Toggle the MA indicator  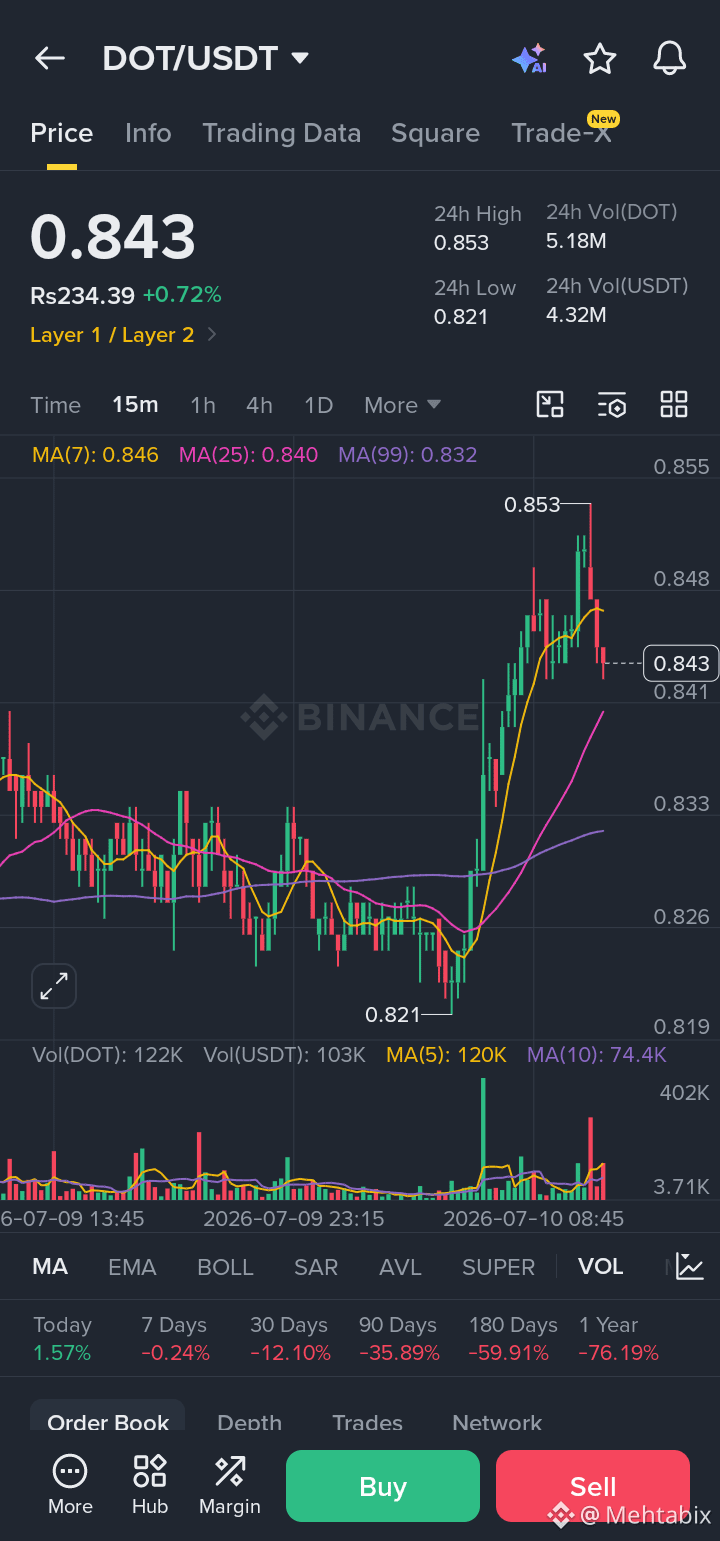coord(50,1267)
